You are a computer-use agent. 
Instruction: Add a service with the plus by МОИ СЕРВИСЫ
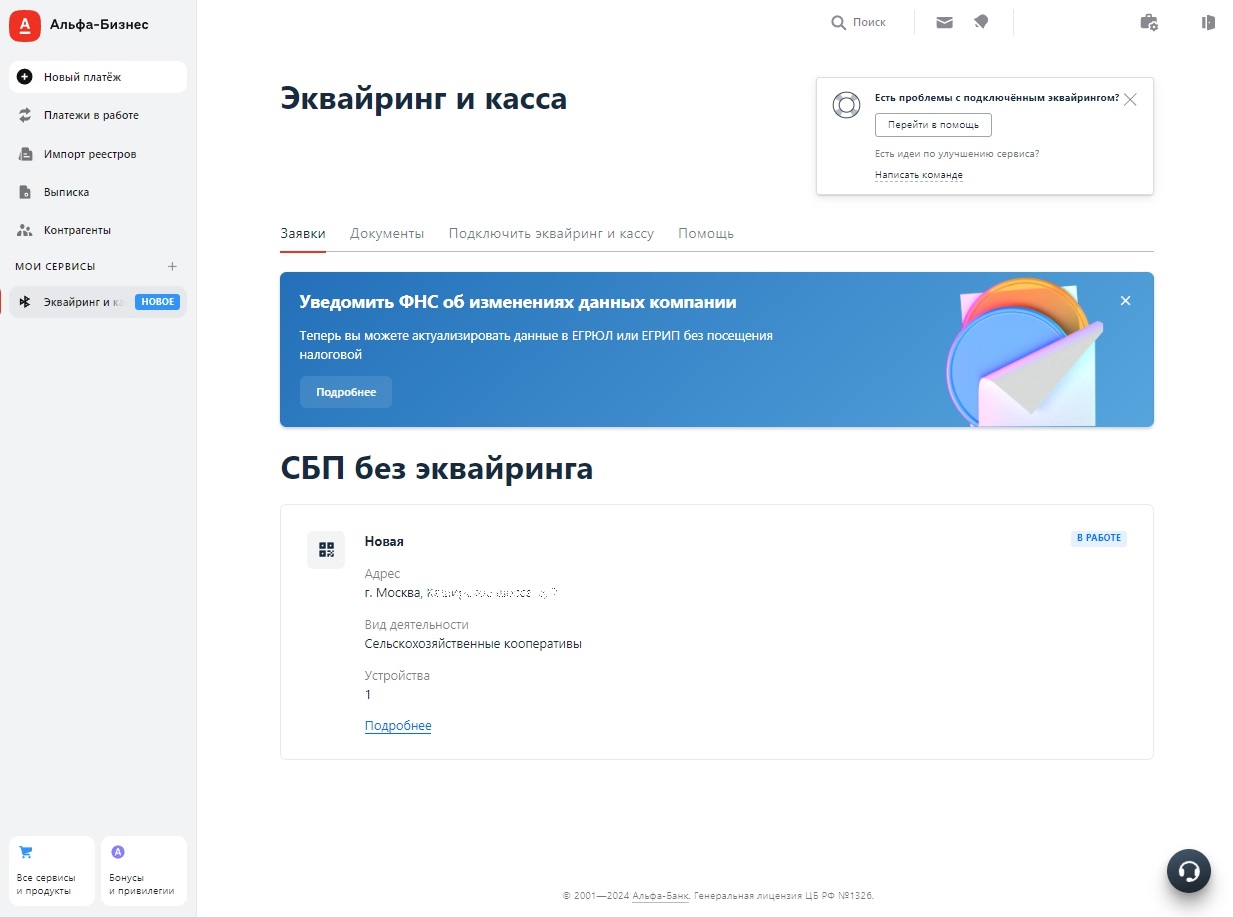172,267
